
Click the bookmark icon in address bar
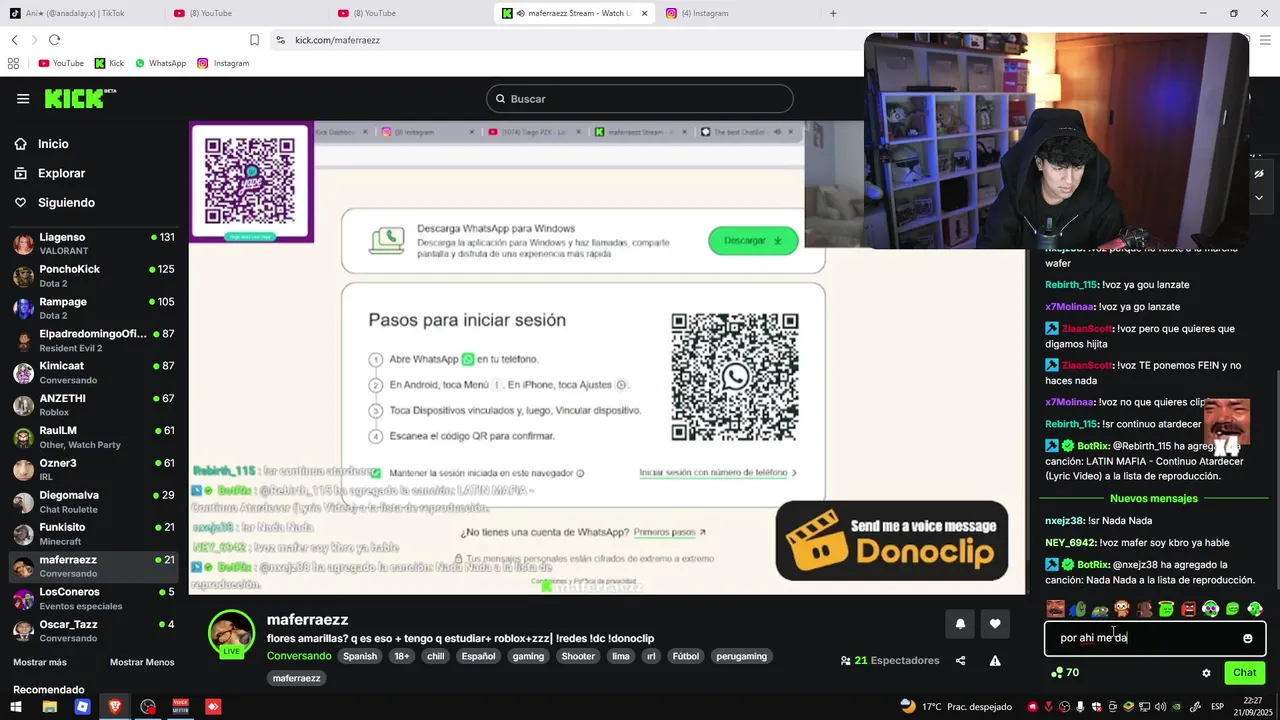254,40
